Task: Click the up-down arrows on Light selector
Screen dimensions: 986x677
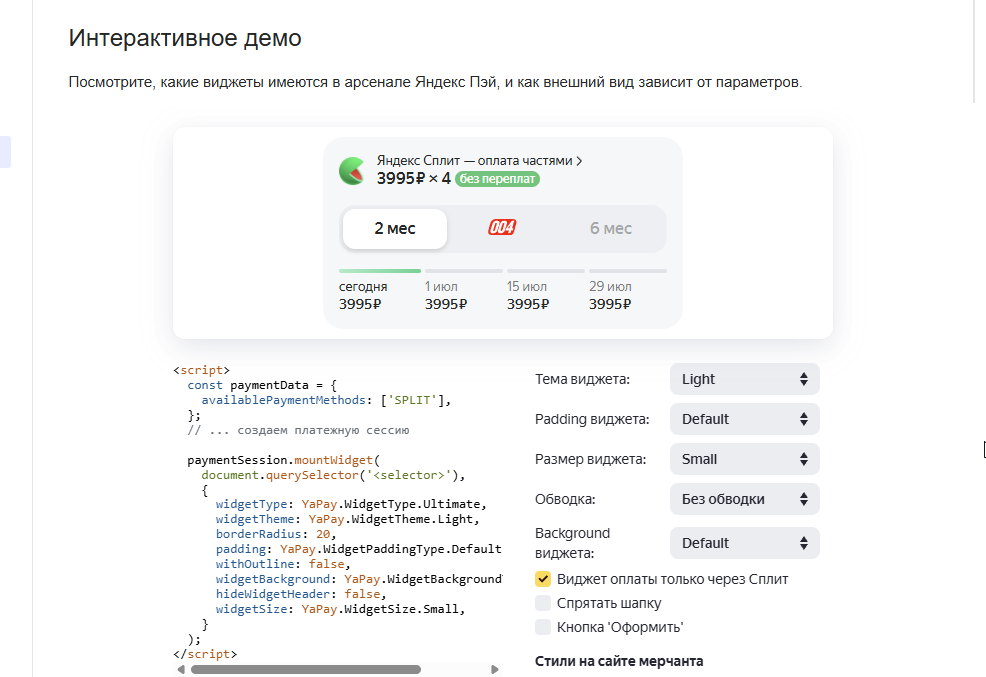Action: click(804, 379)
